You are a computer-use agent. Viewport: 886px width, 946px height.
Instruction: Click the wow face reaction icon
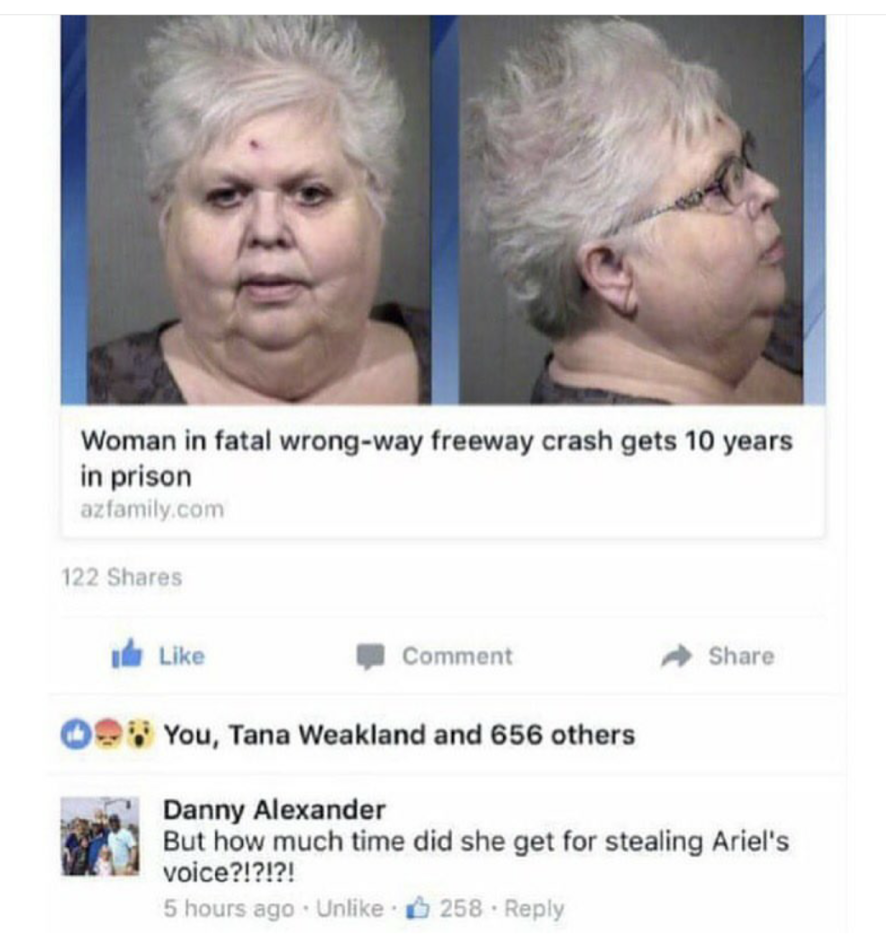(141, 734)
